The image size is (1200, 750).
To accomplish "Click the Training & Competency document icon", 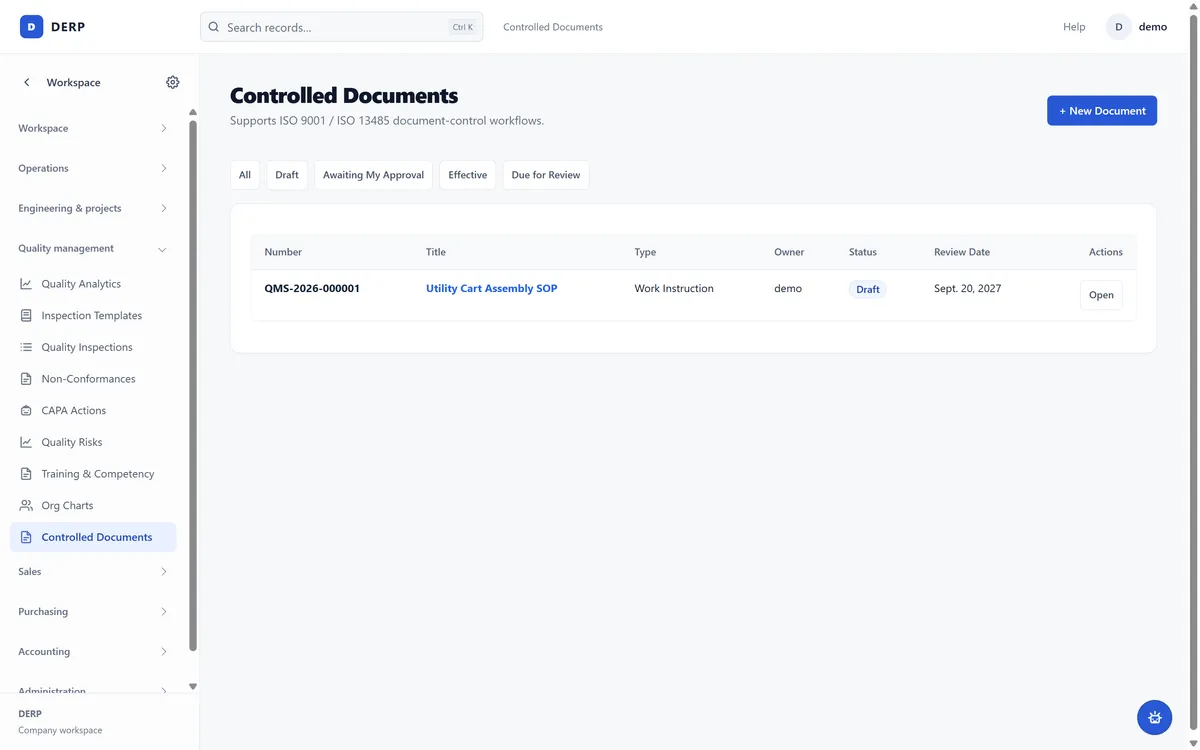I will pyautogui.click(x=26, y=474).
